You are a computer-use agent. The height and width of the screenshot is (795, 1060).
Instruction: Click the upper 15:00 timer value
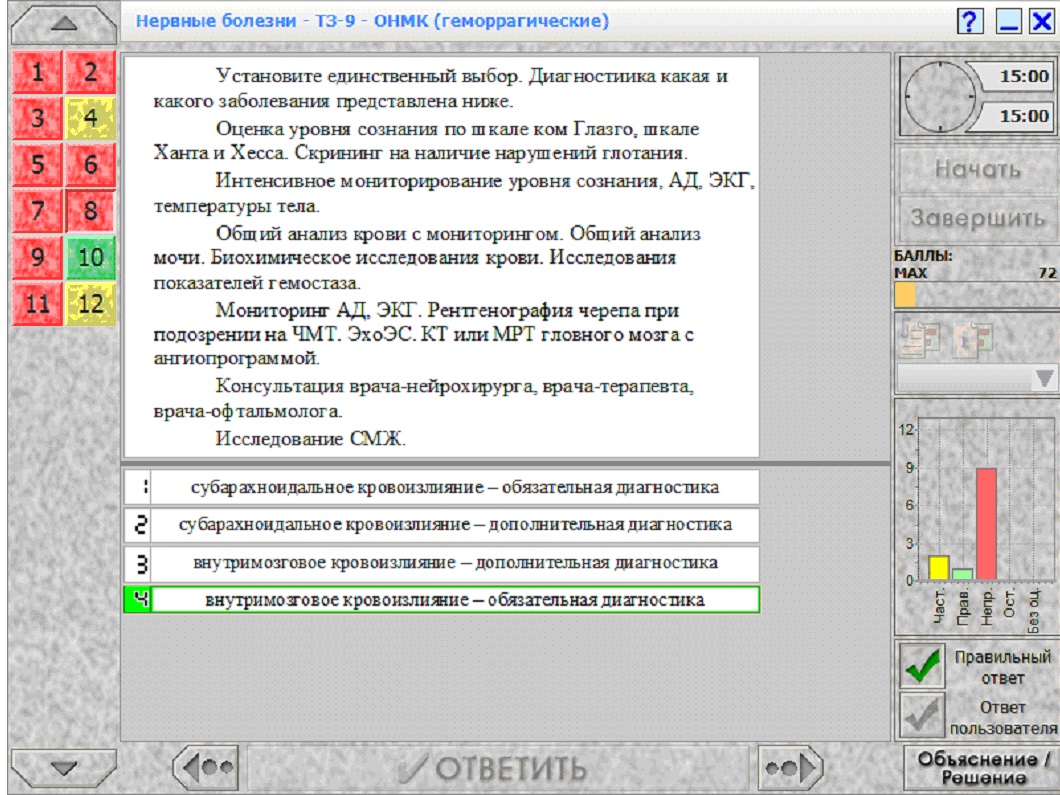tap(1024, 76)
